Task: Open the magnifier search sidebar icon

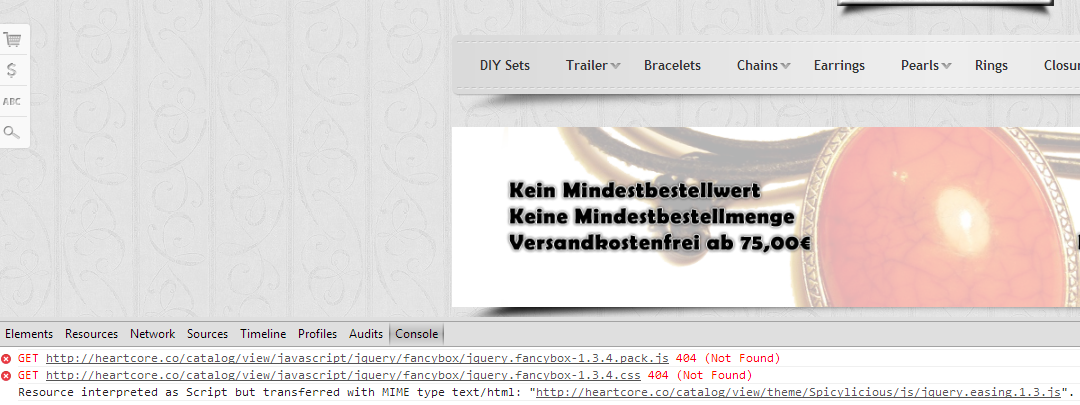Action: pos(12,132)
